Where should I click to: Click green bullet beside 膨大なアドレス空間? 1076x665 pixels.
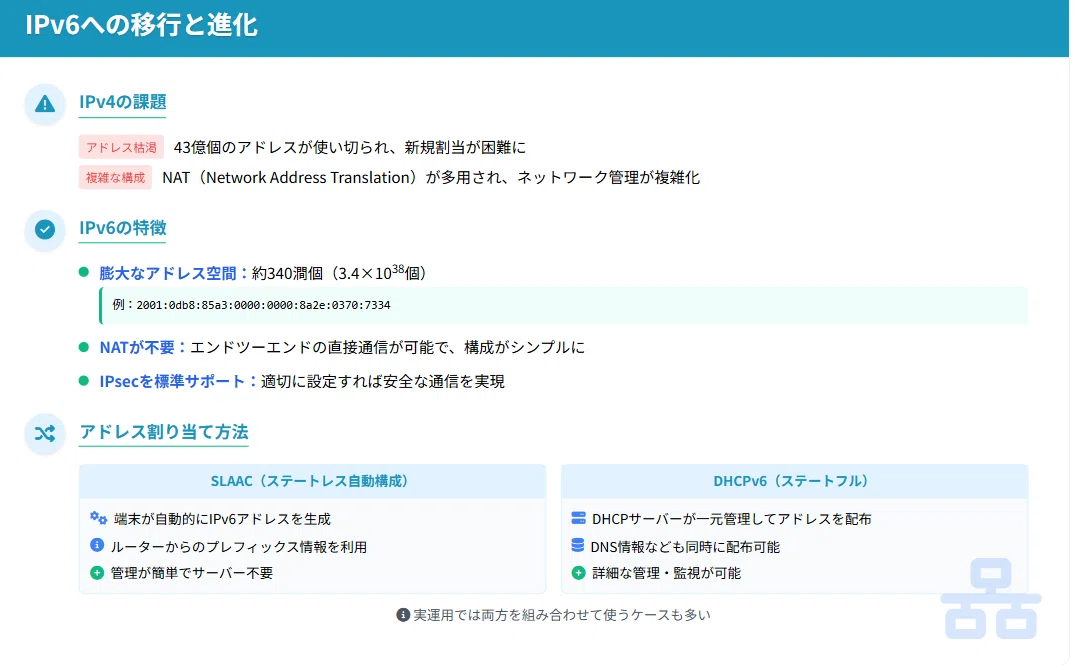[x=84, y=272]
